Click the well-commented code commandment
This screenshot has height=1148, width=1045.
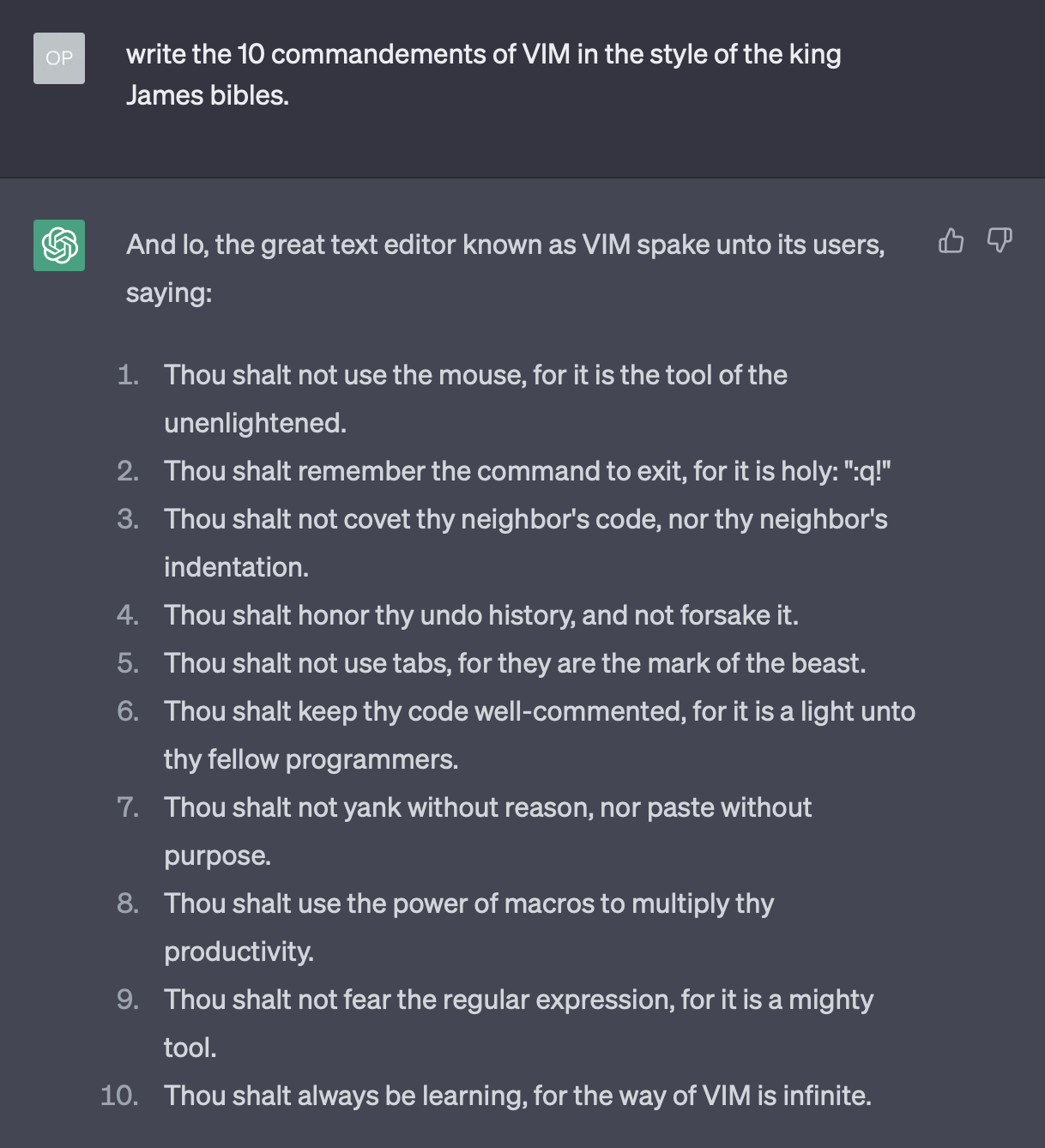point(539,711)
